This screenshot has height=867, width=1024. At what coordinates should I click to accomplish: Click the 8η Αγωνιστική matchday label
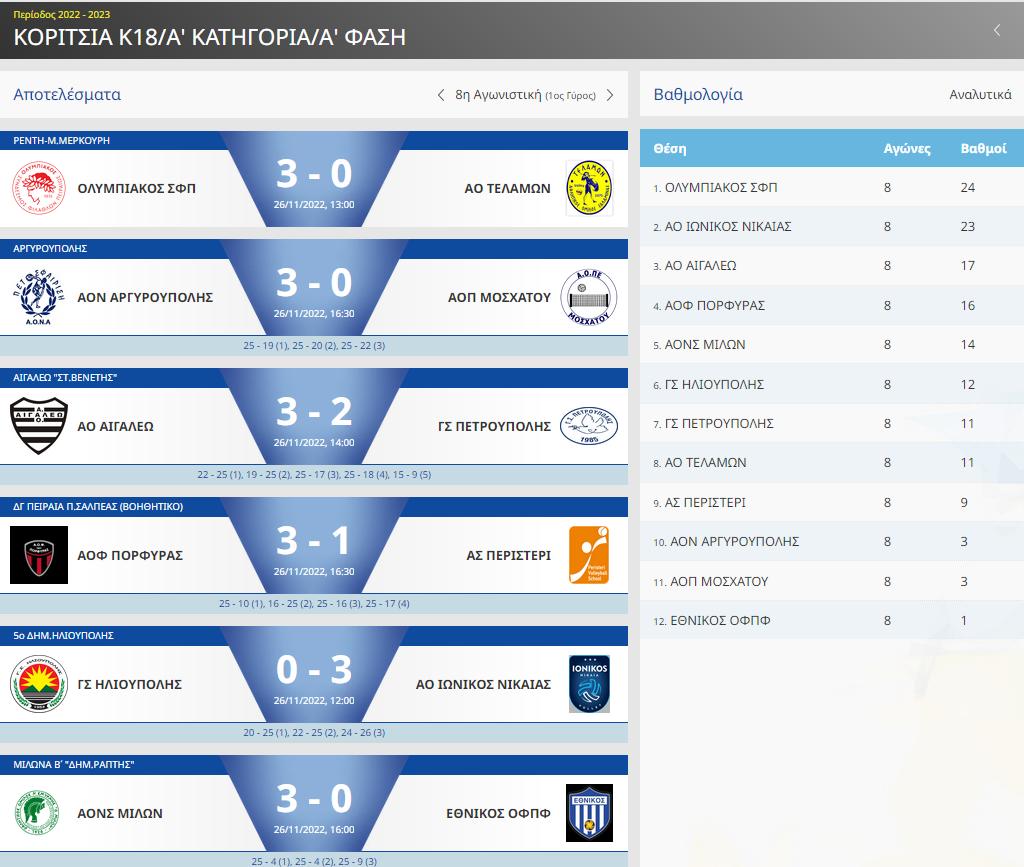pos(526,95)
